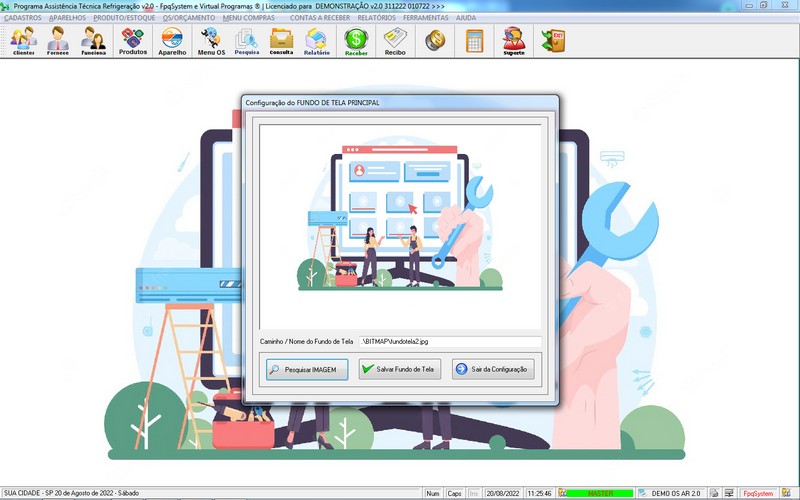
Task: Open the Relatório printer icon
Action: pos(316,41)
